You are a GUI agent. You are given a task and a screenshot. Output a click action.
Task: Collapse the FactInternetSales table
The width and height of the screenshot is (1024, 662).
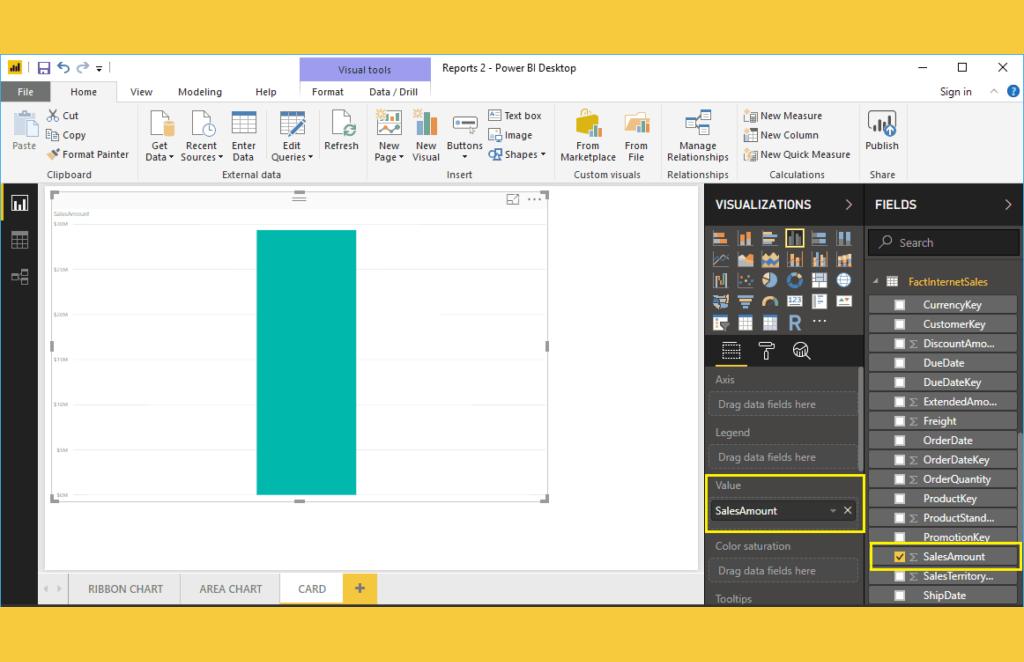(x=876, y=281)
